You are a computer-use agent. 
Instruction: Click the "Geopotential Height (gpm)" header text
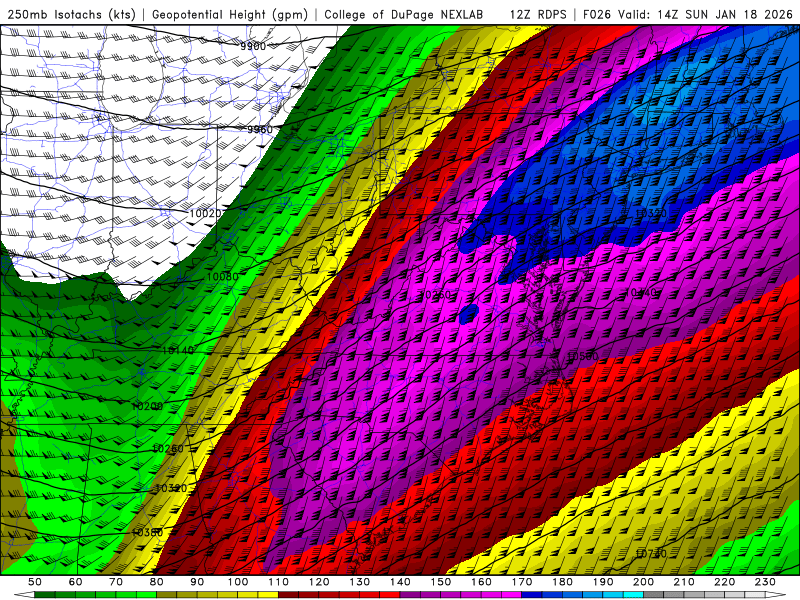click(230, 14)
